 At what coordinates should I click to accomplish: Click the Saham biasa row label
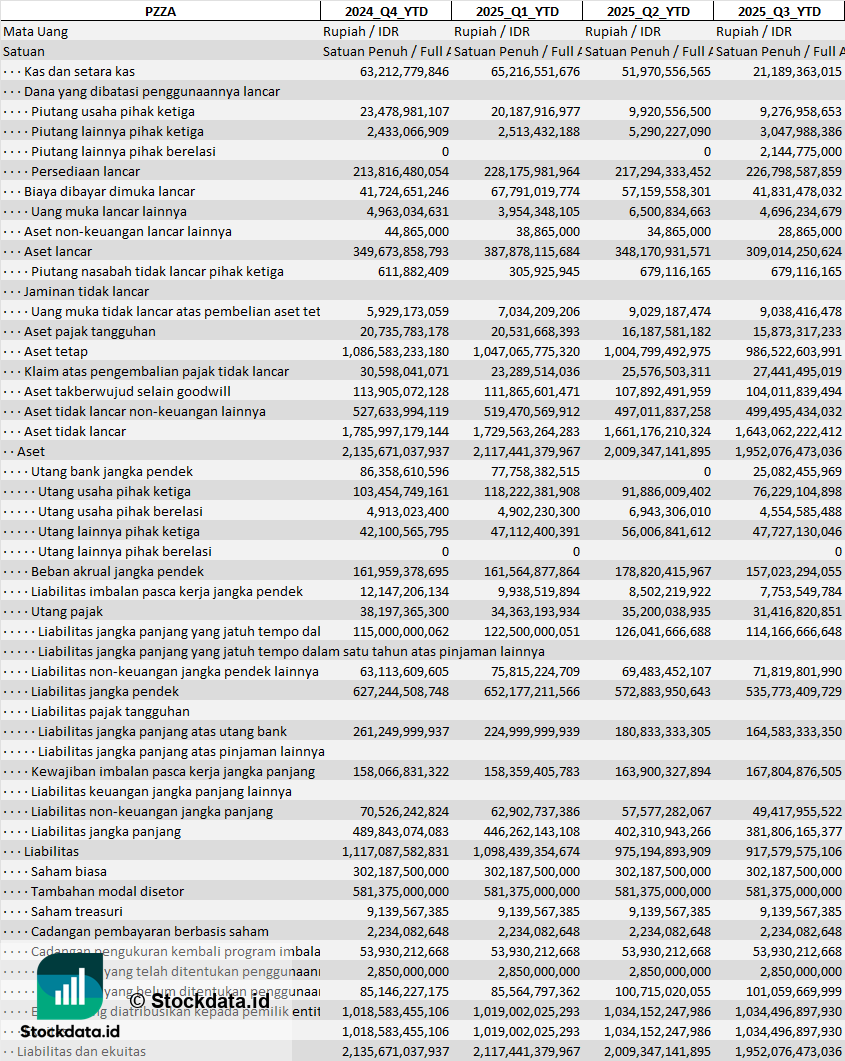(x=69, y=872)
